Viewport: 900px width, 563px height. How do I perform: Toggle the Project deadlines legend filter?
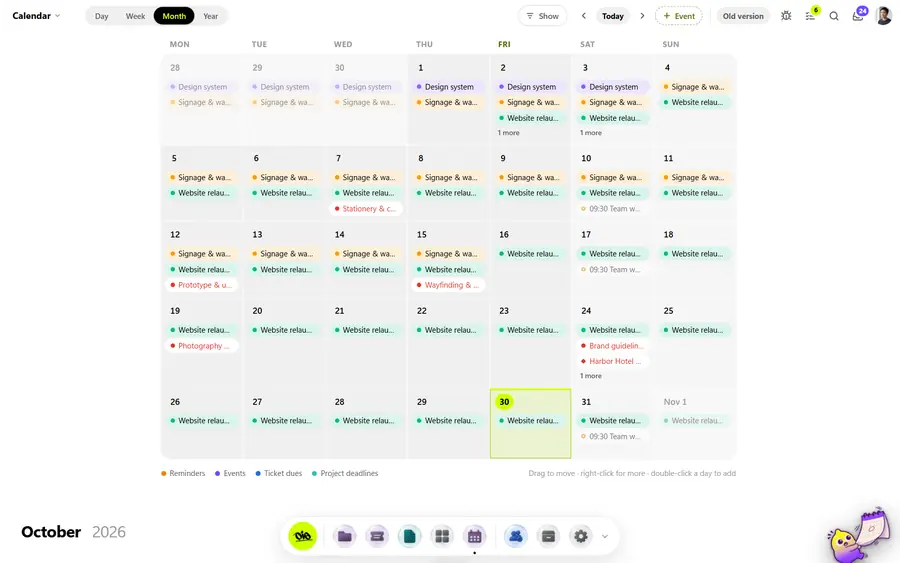(345, 473)
